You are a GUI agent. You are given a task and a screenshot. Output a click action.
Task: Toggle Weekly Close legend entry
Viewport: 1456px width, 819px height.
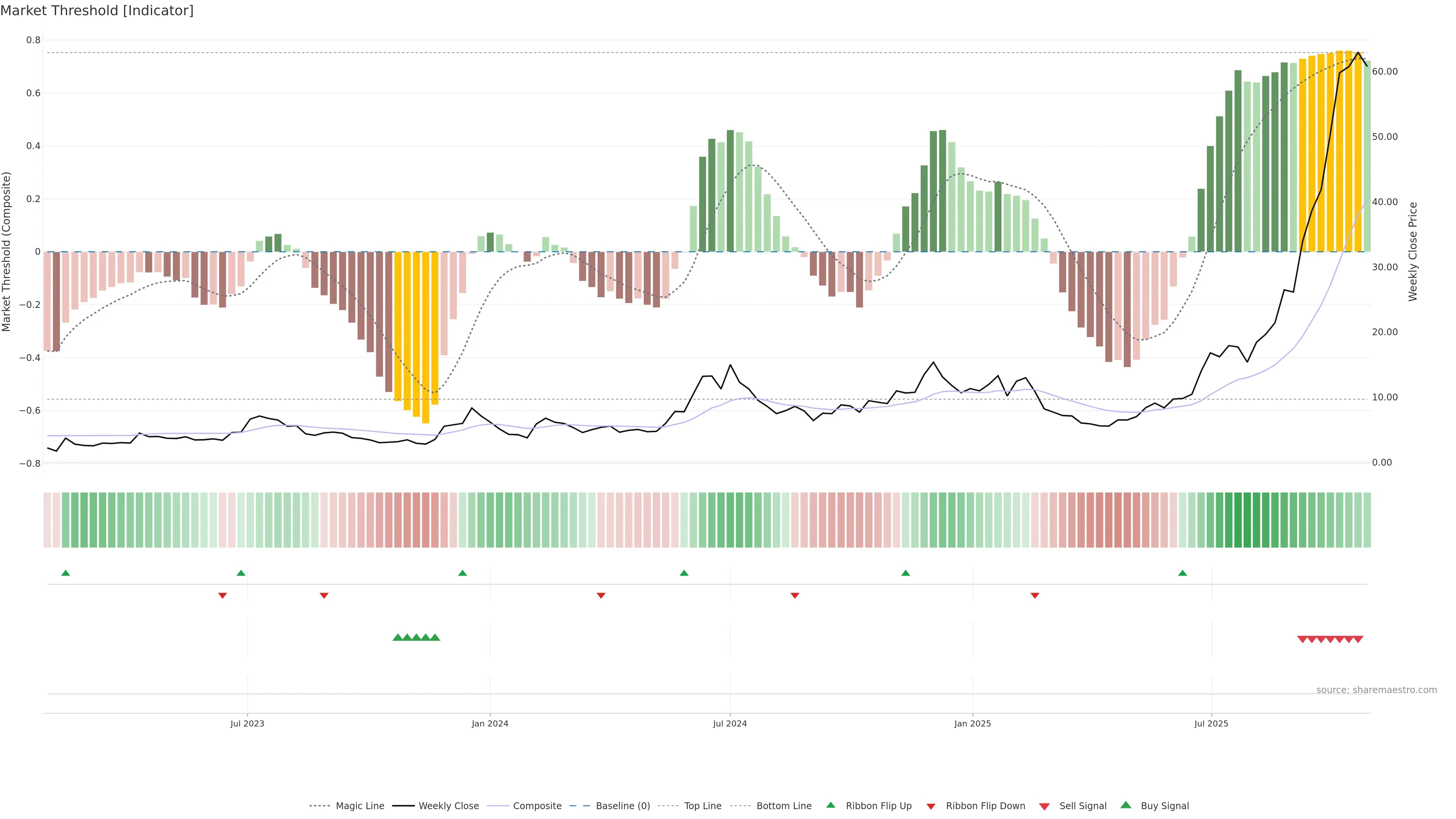[448, 806]
